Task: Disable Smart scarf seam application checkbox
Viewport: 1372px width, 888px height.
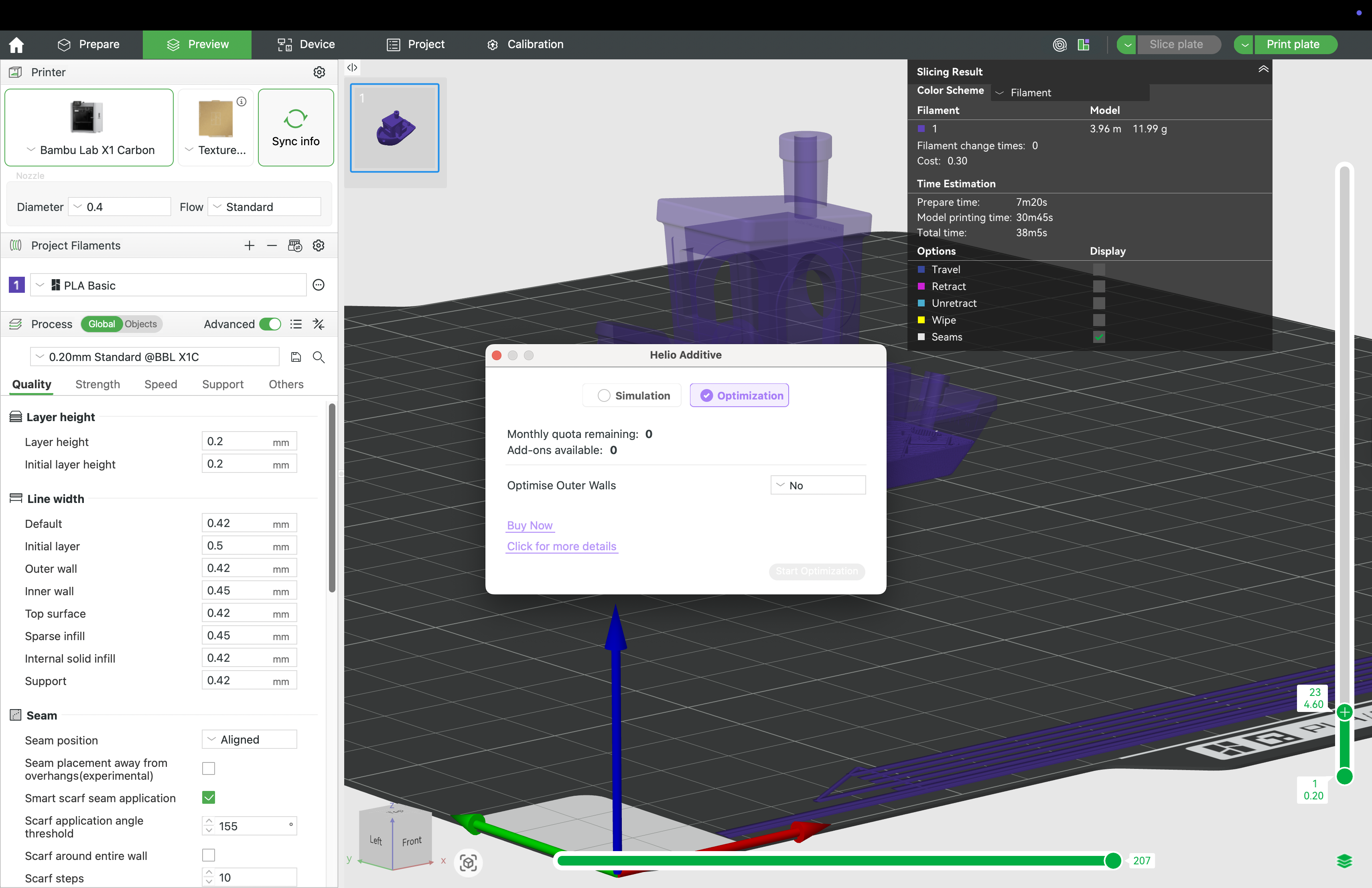Action: coord(209,797)
